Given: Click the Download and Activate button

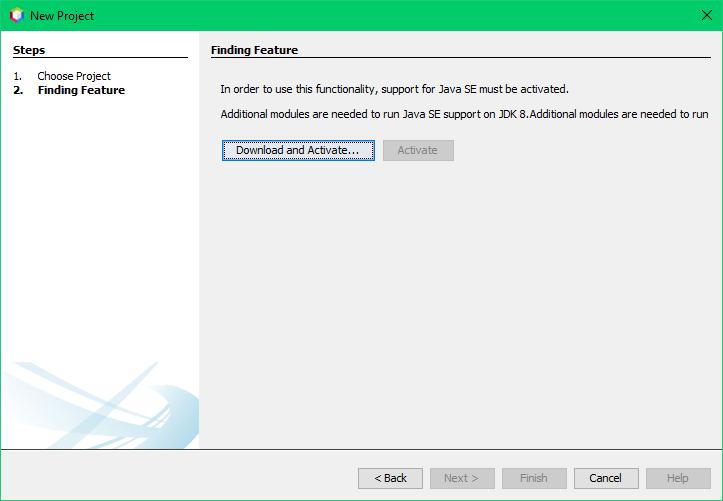Looking at the screenshot, I should (x=298, y=150).
